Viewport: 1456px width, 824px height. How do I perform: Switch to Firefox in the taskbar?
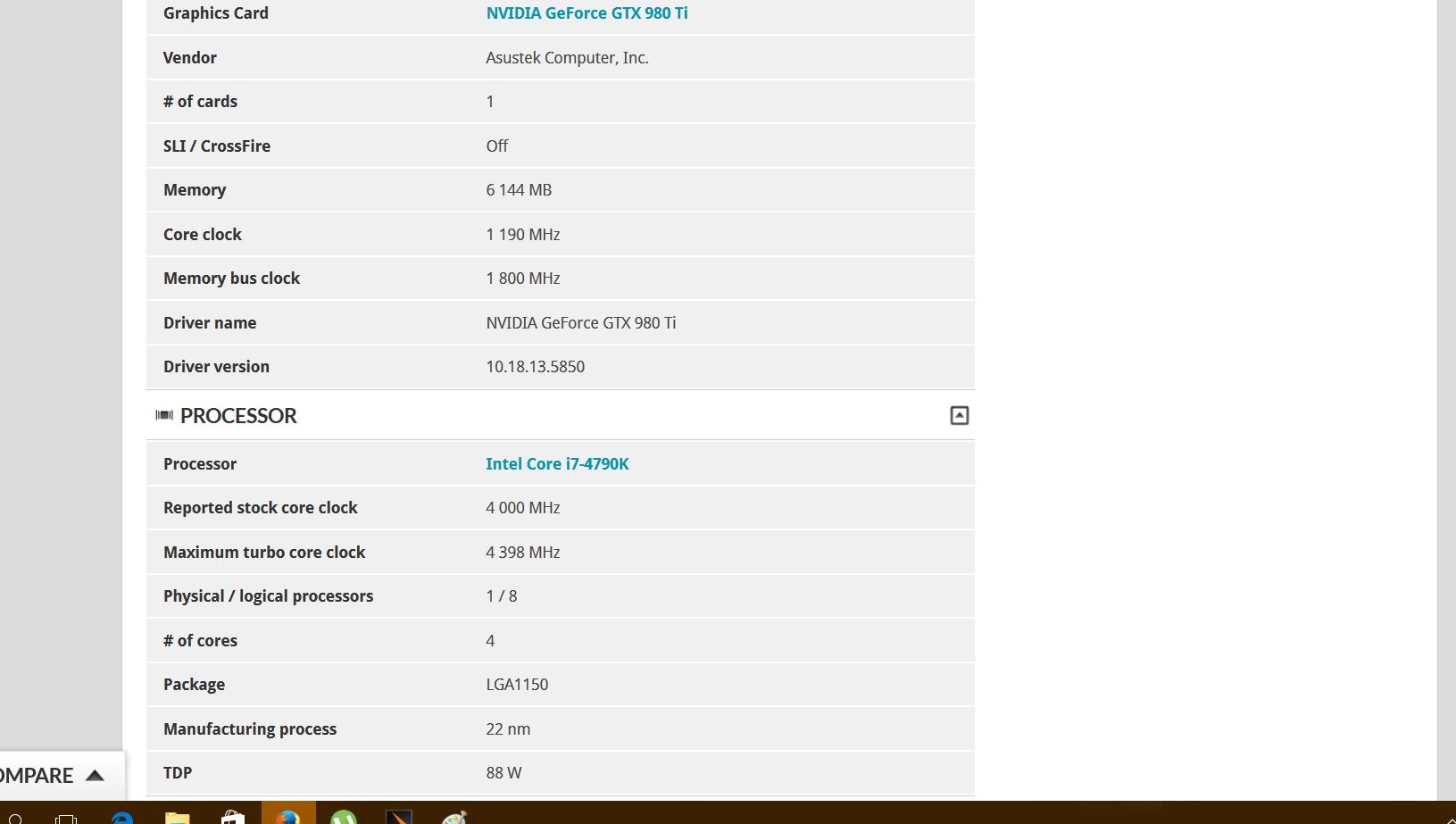[288, 814]
